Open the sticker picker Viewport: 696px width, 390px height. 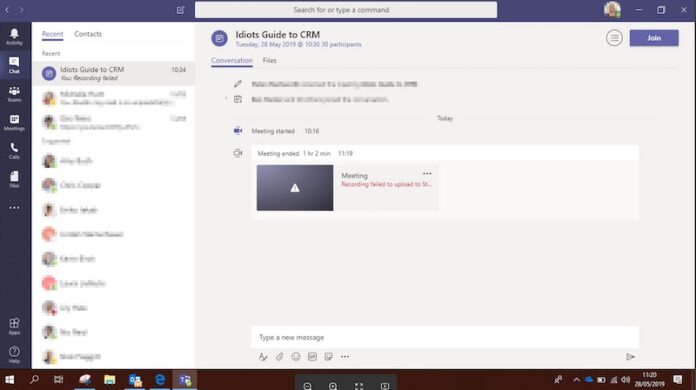328,357
